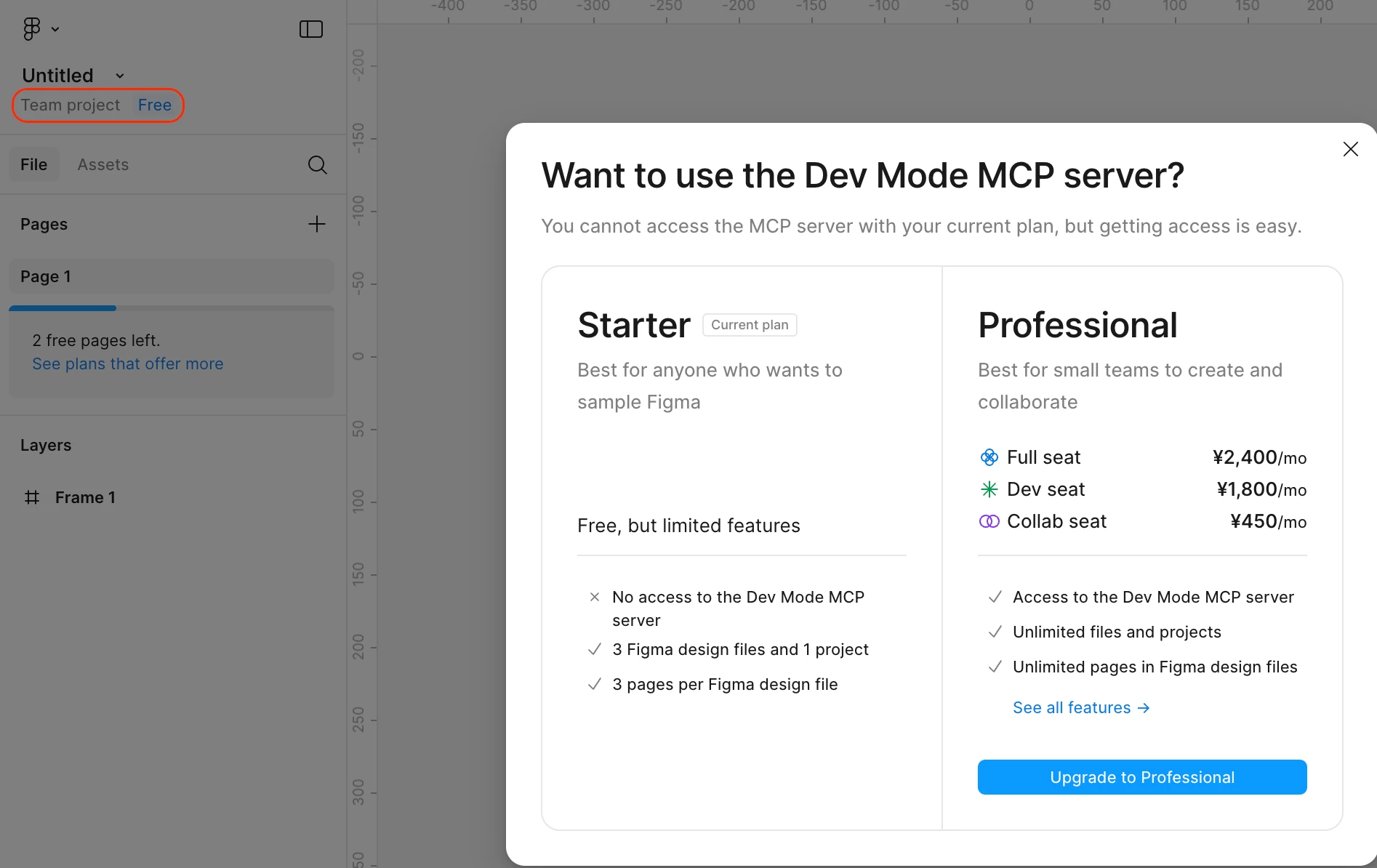Close the Dev Mode MCP dialog
Viewport: 1377px width, 868px height.
tap(1350, 149)
